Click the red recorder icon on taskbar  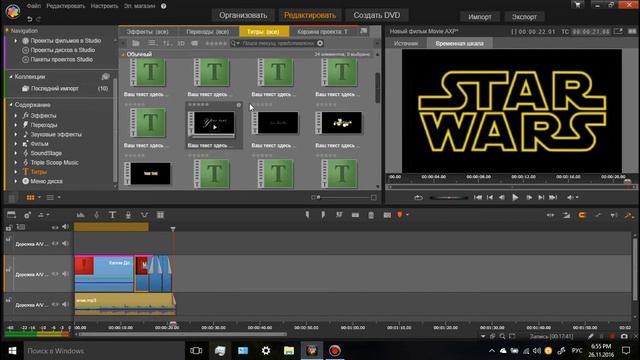pos(335,351)
